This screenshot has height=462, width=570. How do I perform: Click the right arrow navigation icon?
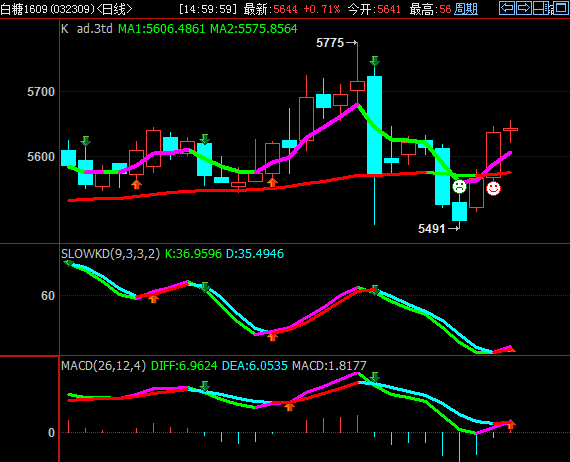(523, 8)
